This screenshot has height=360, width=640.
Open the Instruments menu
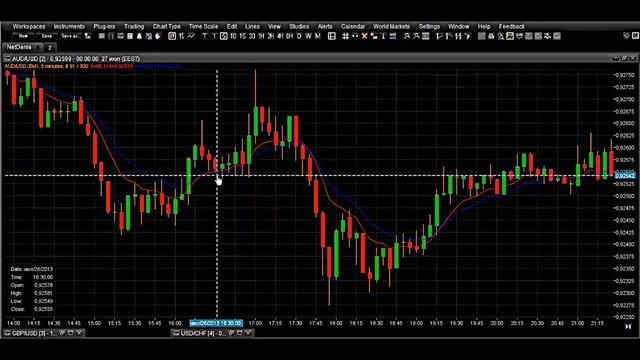point(69,27)
